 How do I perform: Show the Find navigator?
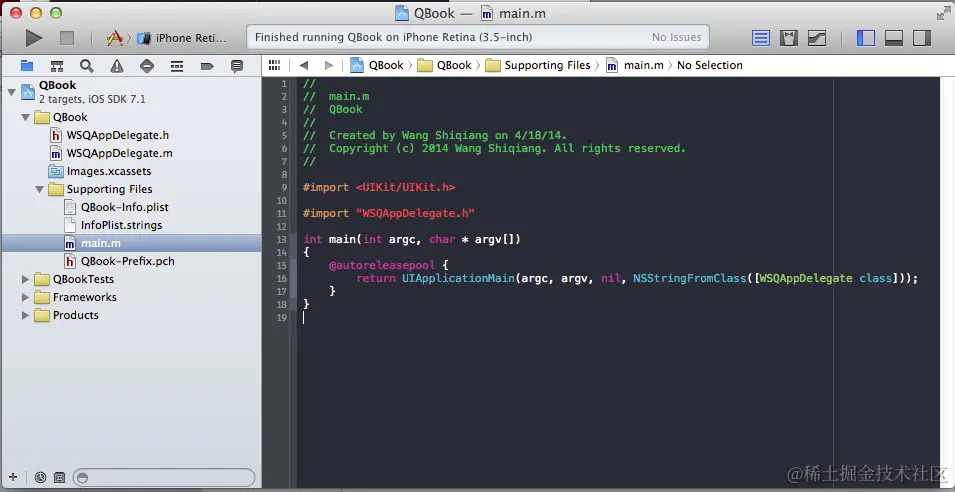tap(86, 66)
